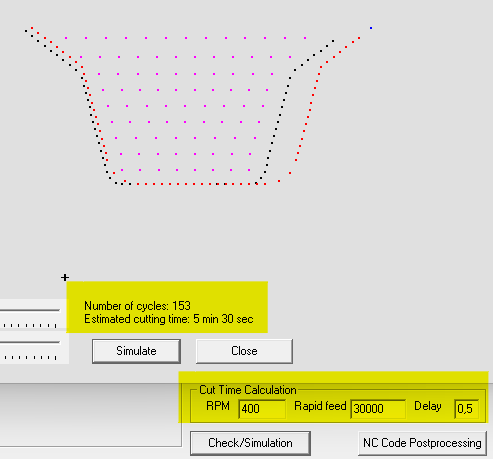Close the simulation dialog with the Close button
The image size is (493, 459).
[x=244, y=351]
